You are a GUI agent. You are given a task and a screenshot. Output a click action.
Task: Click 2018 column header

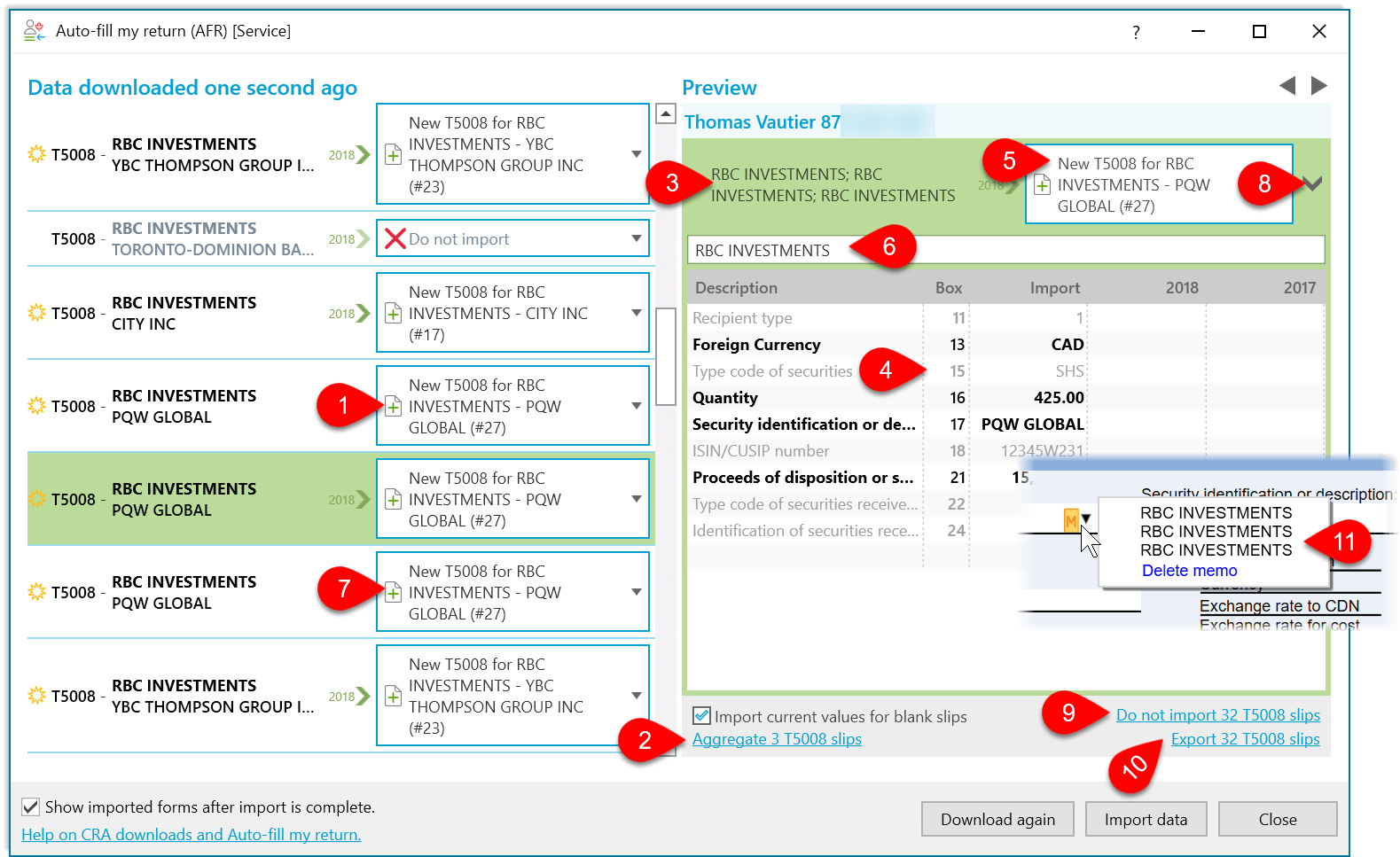click(x=1181, y=288)
